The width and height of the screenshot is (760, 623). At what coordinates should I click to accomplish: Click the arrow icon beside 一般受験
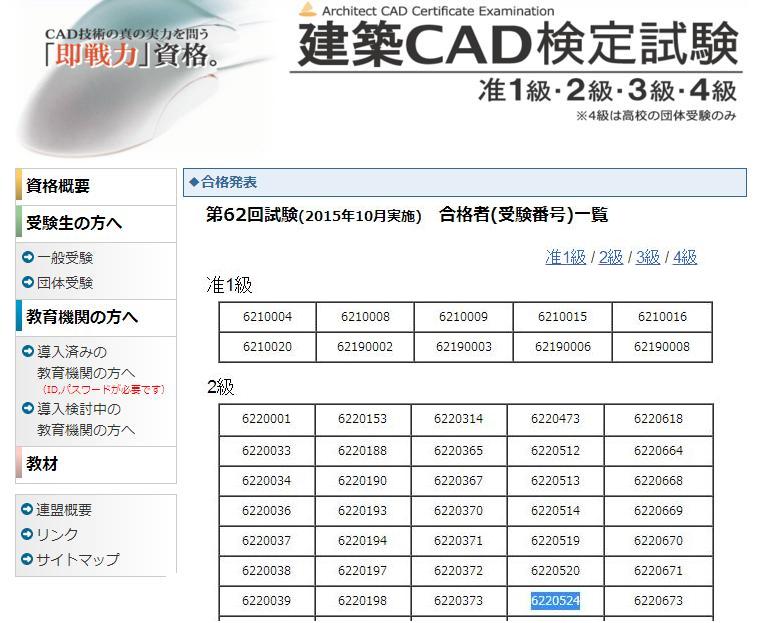[x=28, y=257]
